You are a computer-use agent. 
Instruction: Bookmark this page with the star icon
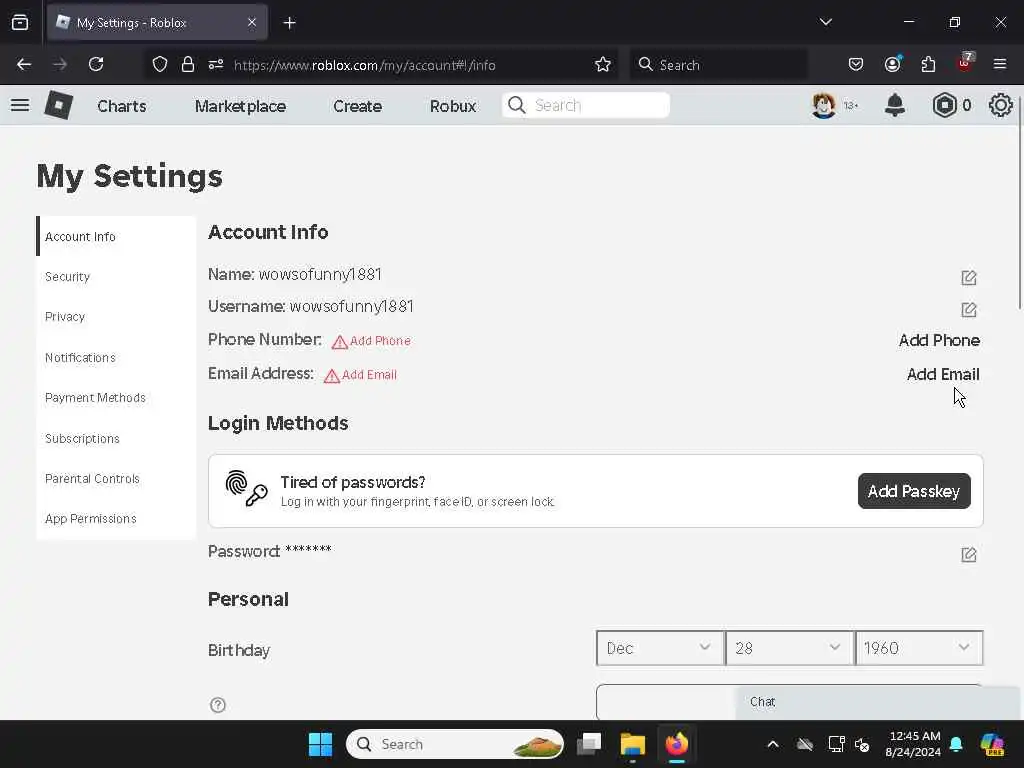pos(603,64)
